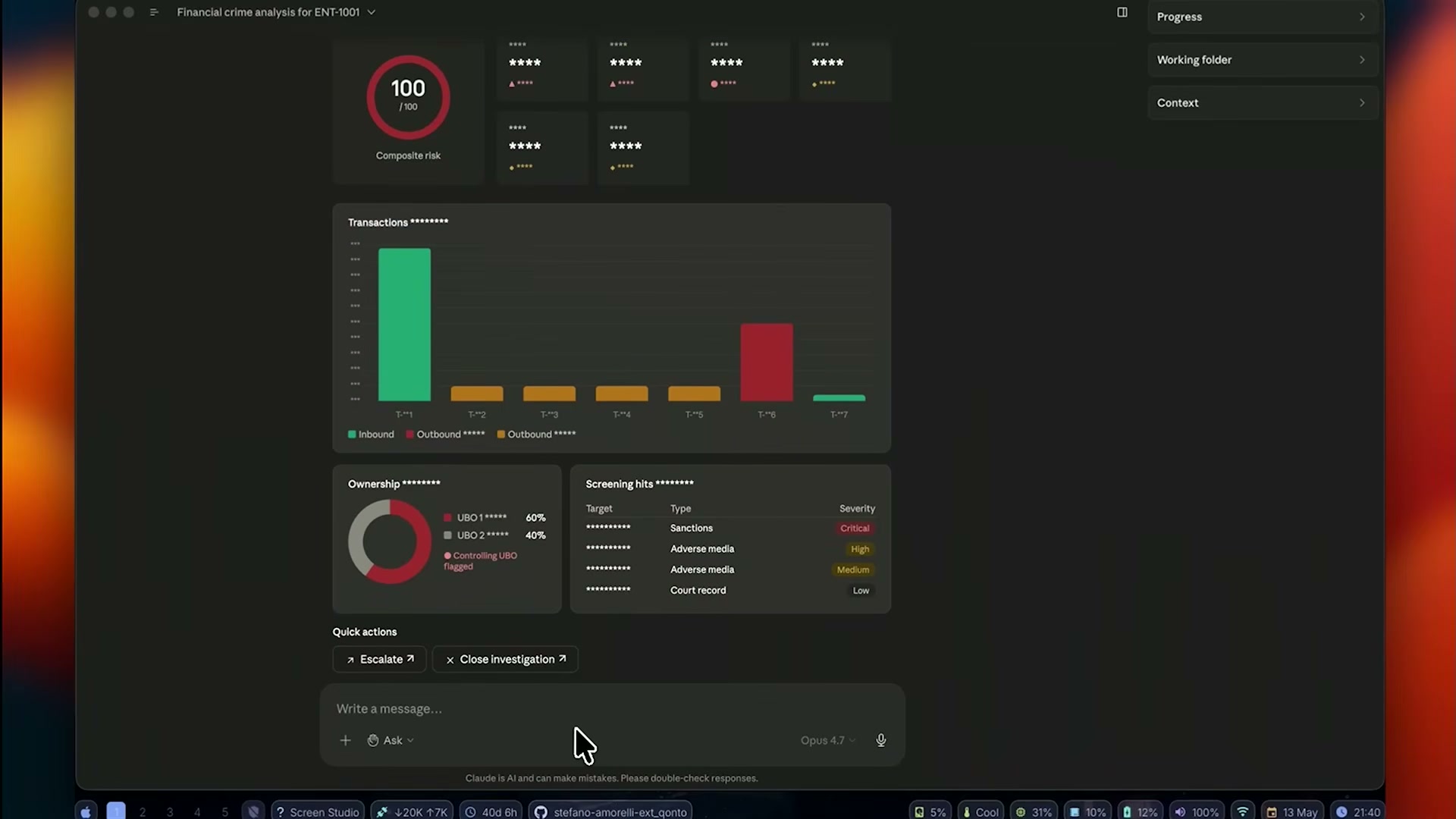Viewport: 1456px width, 819px height.
Task: Click the volume 100% indicator
Action: [x=1197, y=811]
